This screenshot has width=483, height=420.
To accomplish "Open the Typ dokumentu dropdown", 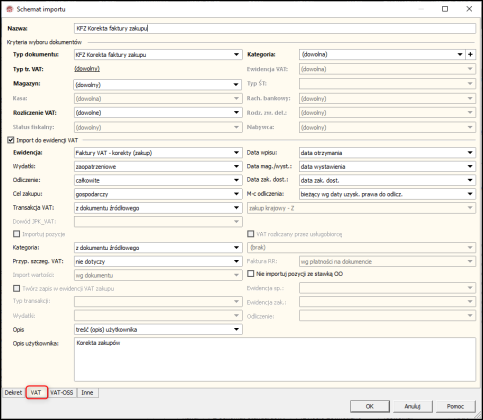I will 158,55.
